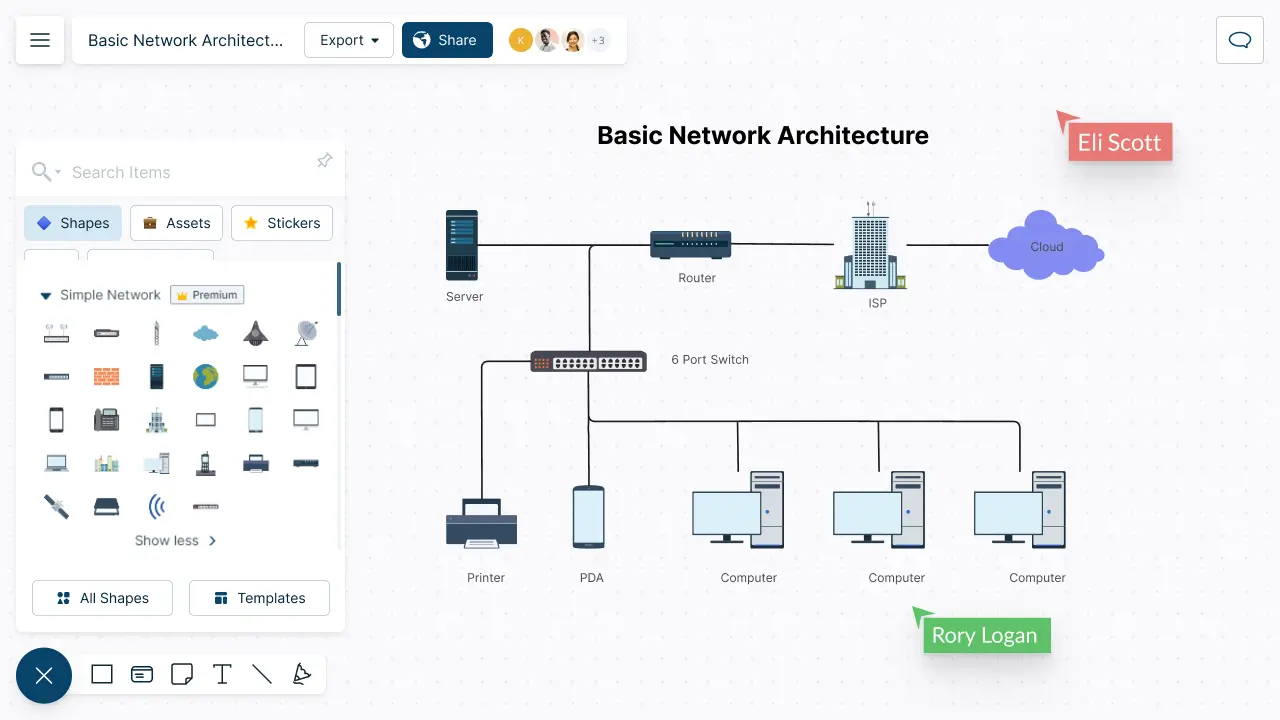Click the 'Router' label on canvas

pos(697,277)
